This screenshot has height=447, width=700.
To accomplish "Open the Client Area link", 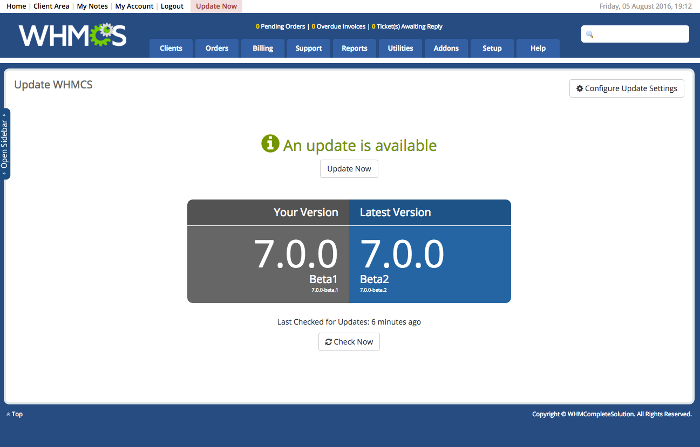I will click(x=51, y=6).
